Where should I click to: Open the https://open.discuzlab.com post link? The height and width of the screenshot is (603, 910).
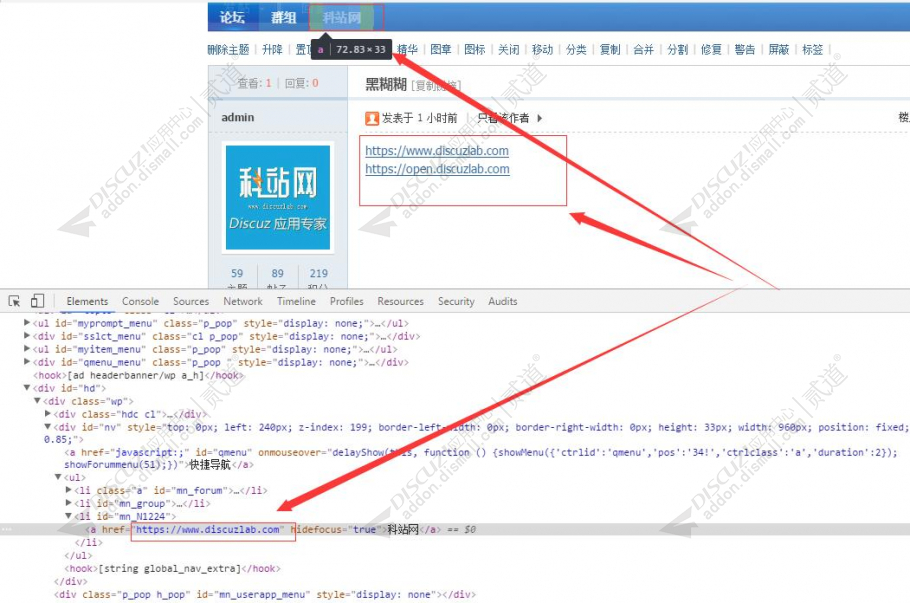[438, 169]
